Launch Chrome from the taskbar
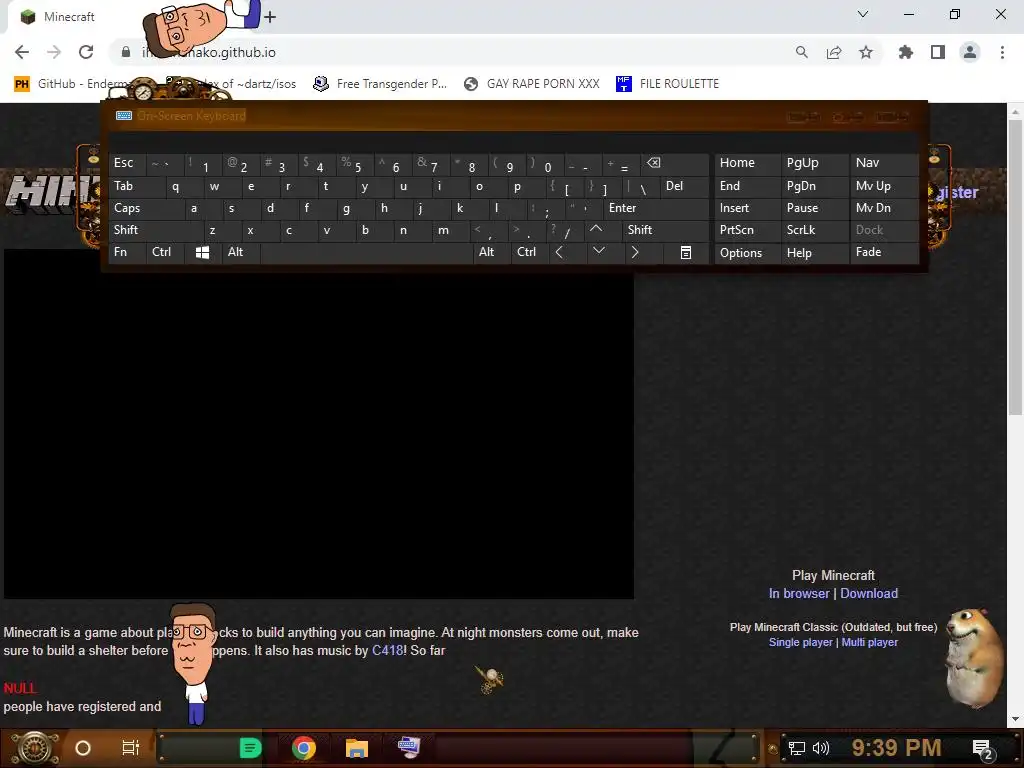This screenshot has height=768, width=1024. (x=303, y=748)
